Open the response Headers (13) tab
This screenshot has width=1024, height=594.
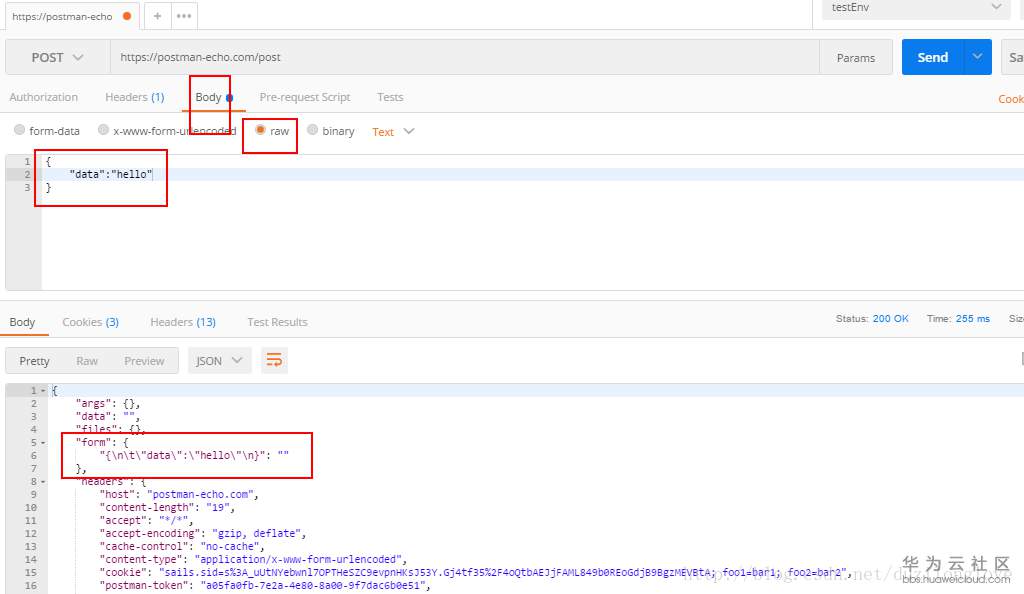[x=183, y=322]
